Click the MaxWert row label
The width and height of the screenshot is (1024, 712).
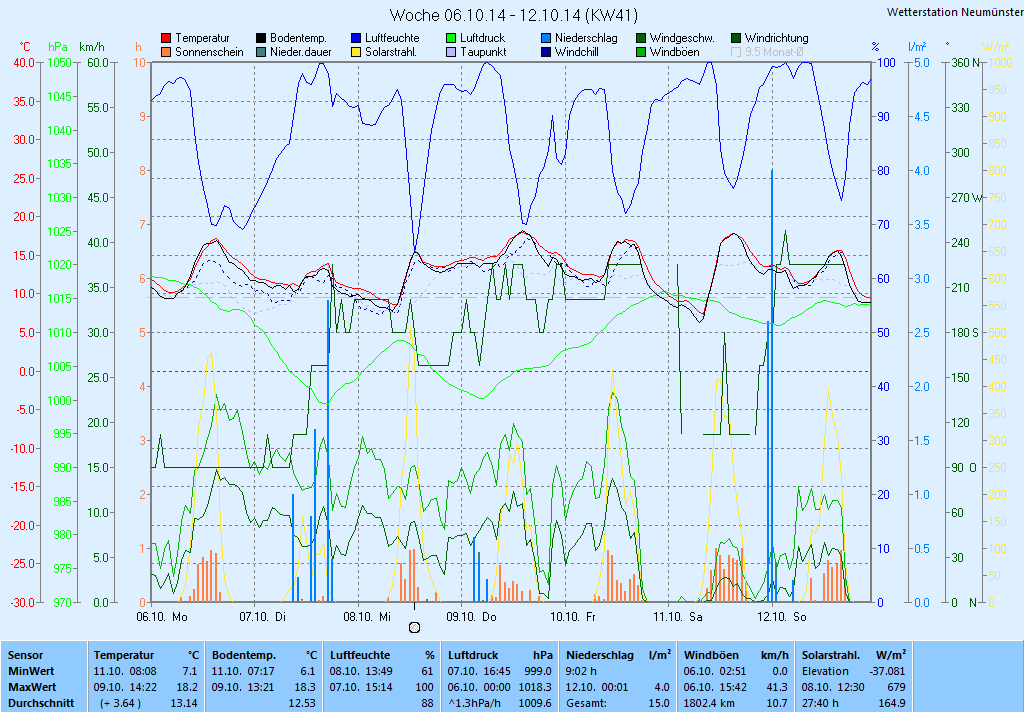point(32,688)
